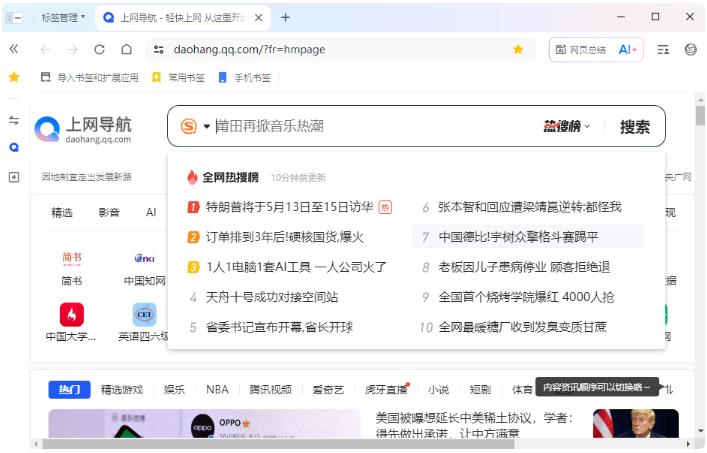The height and width of the screenshot is (453, 707).
Task: View site information icon in address bar
Action: 158,50
